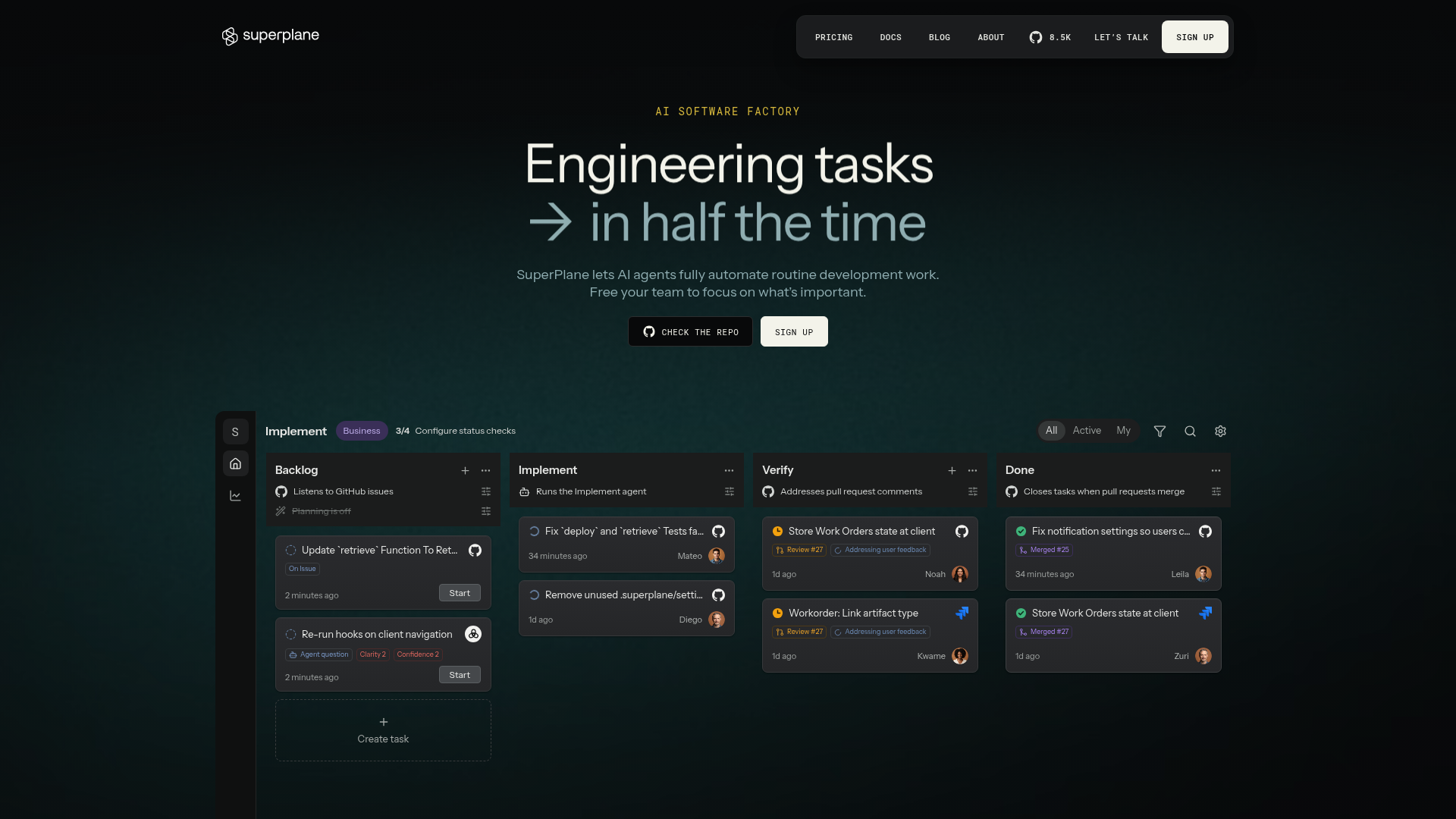Open Listens to GitHub issues settings sliders
The width and height of the screenshot is (1456, 819).
pyautogui.click(x=486, y=491)
